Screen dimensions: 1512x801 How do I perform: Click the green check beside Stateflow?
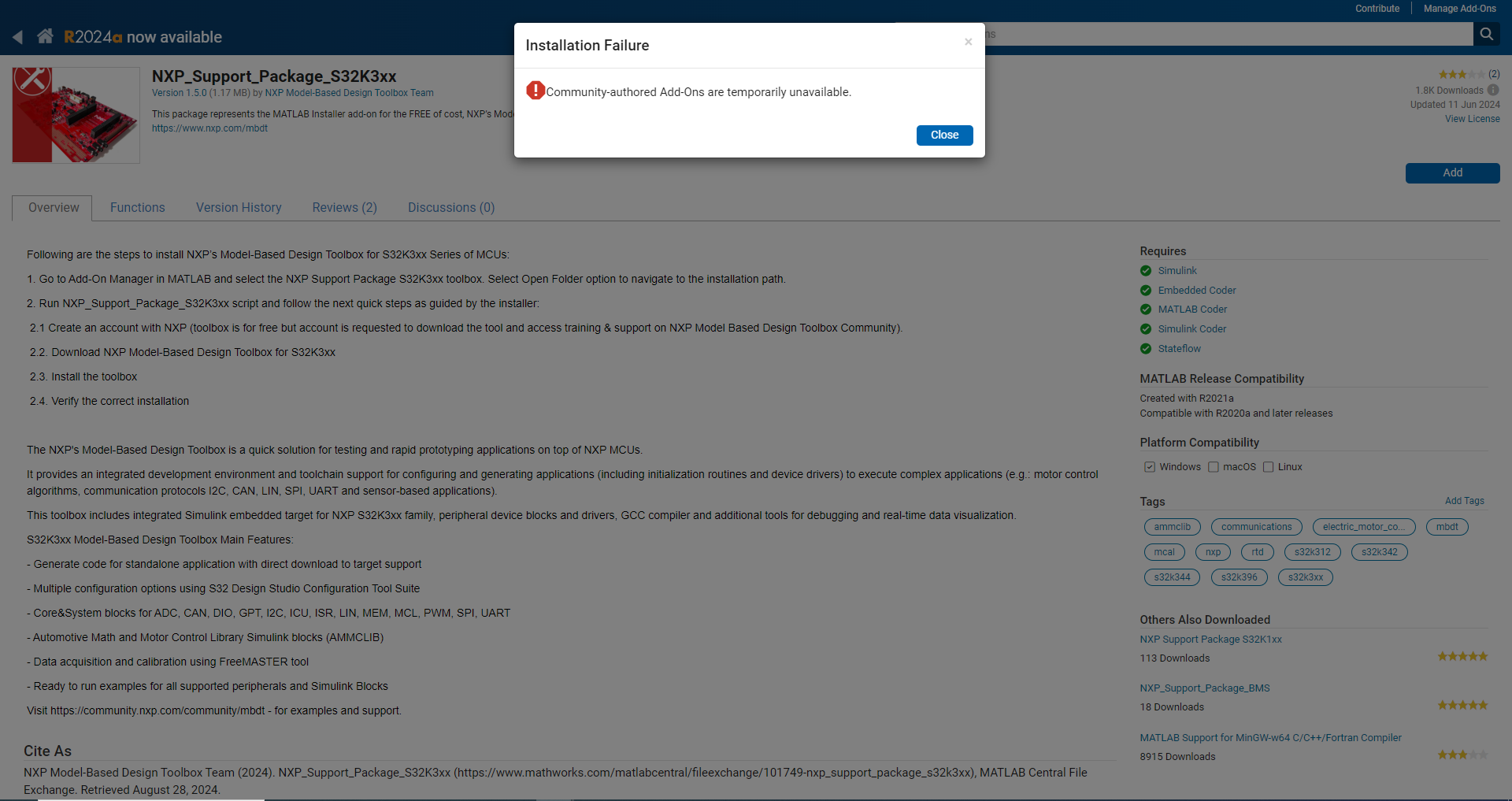coord(1146,349)
